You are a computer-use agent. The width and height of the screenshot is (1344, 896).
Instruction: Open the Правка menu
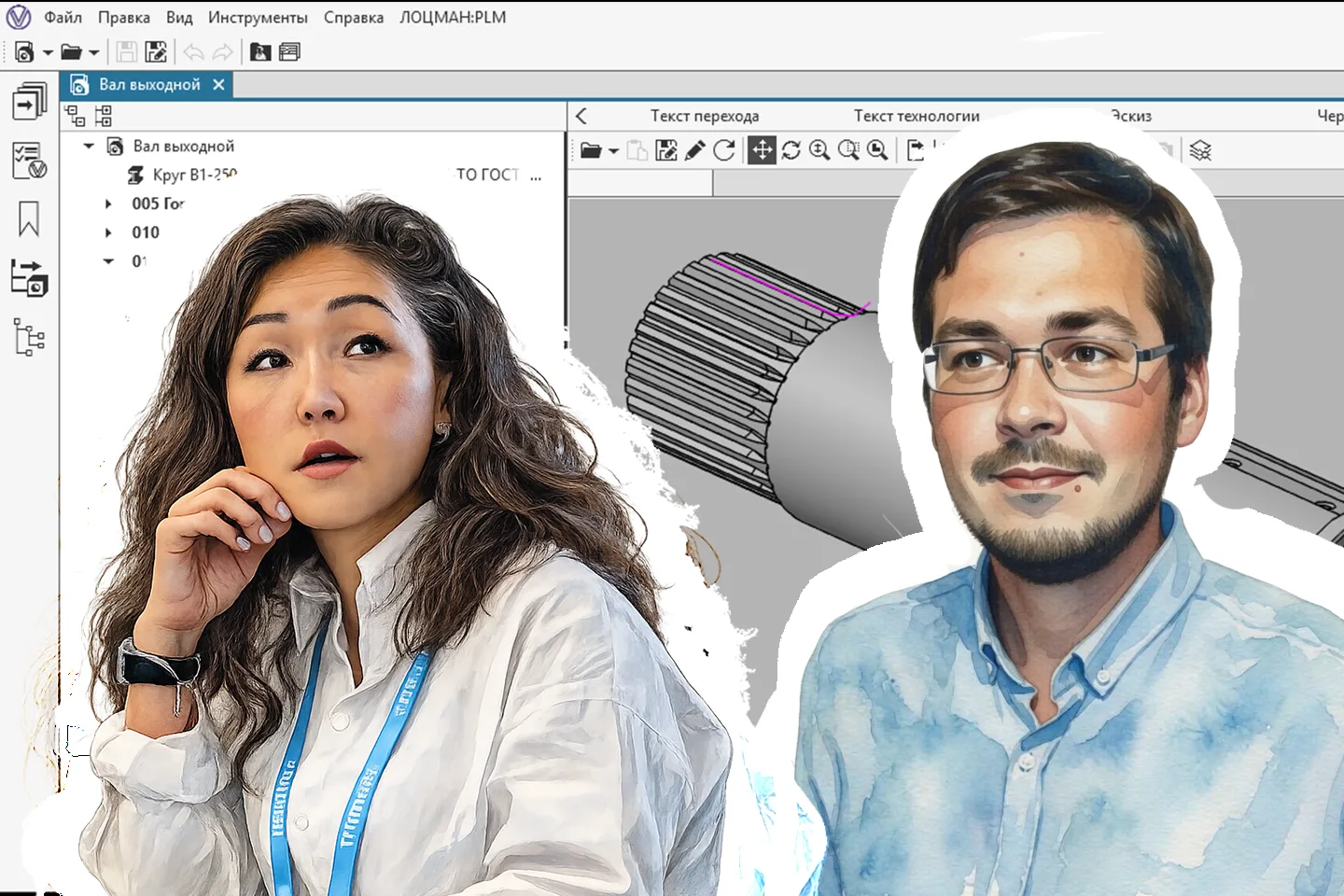[124, 18]
